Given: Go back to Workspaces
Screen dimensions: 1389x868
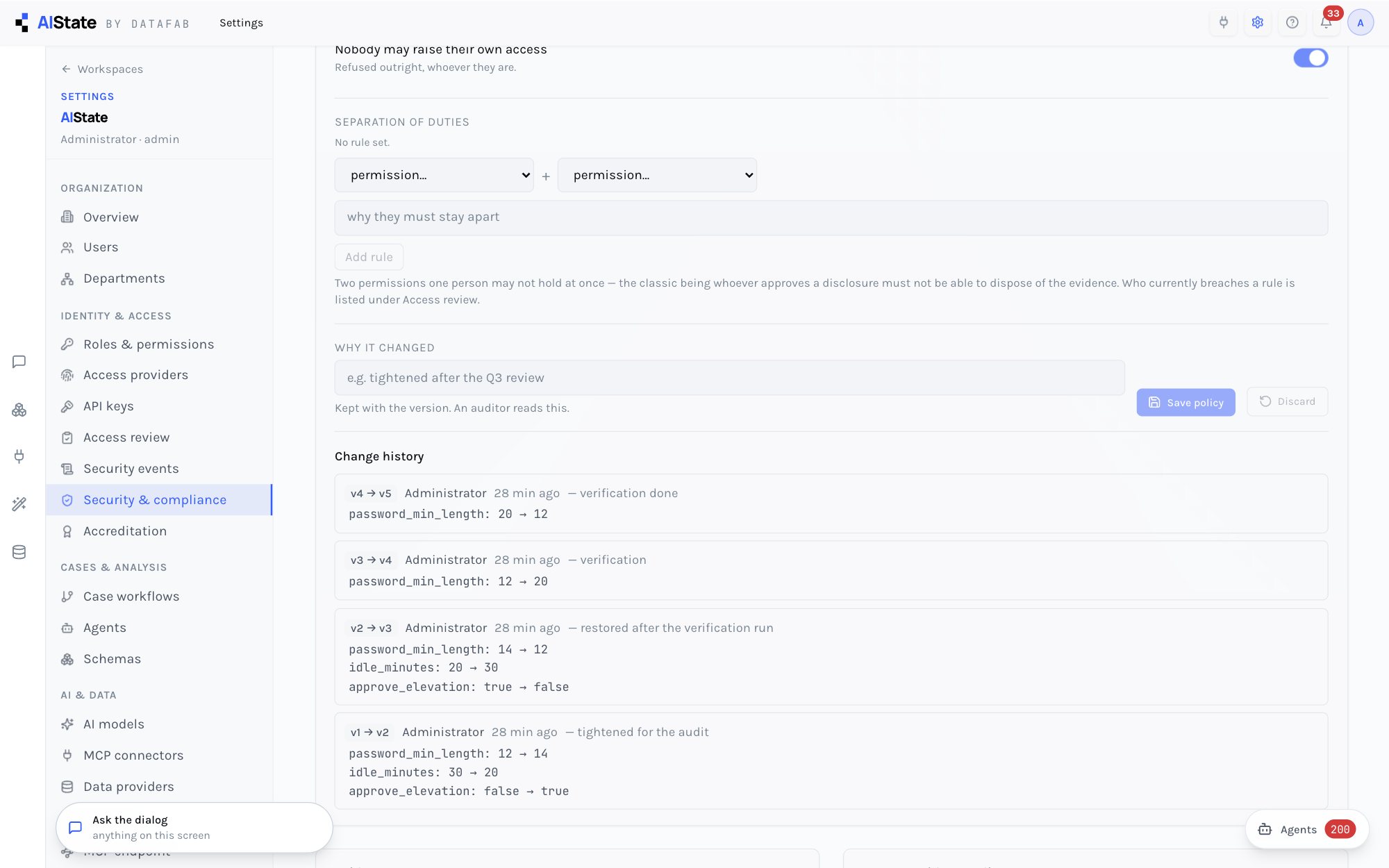Looking at the screenshot, I should 102,69.
